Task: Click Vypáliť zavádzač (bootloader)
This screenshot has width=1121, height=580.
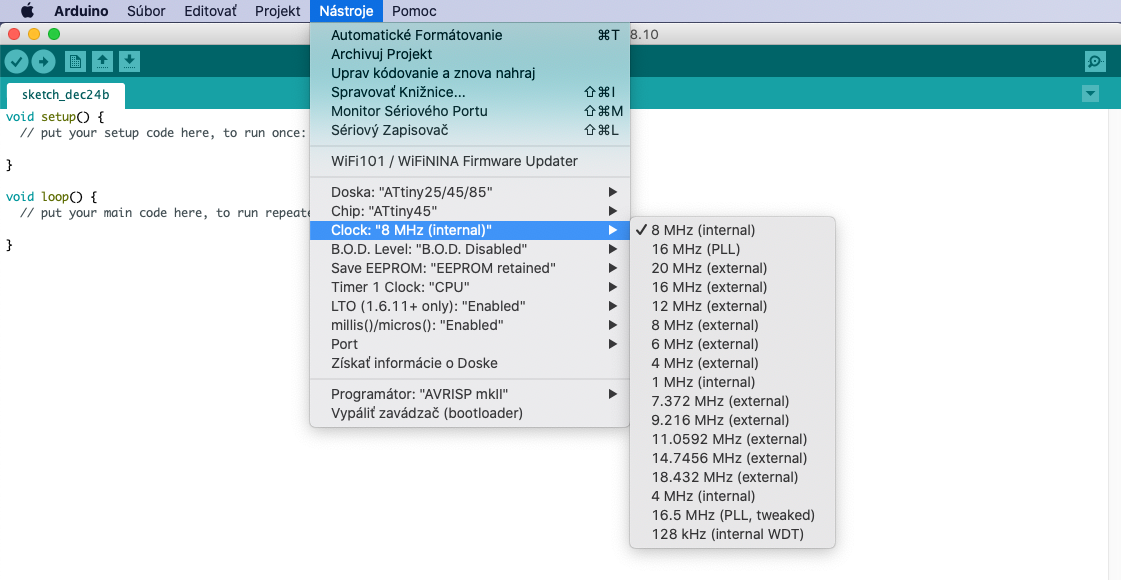Action: (427, 413)
